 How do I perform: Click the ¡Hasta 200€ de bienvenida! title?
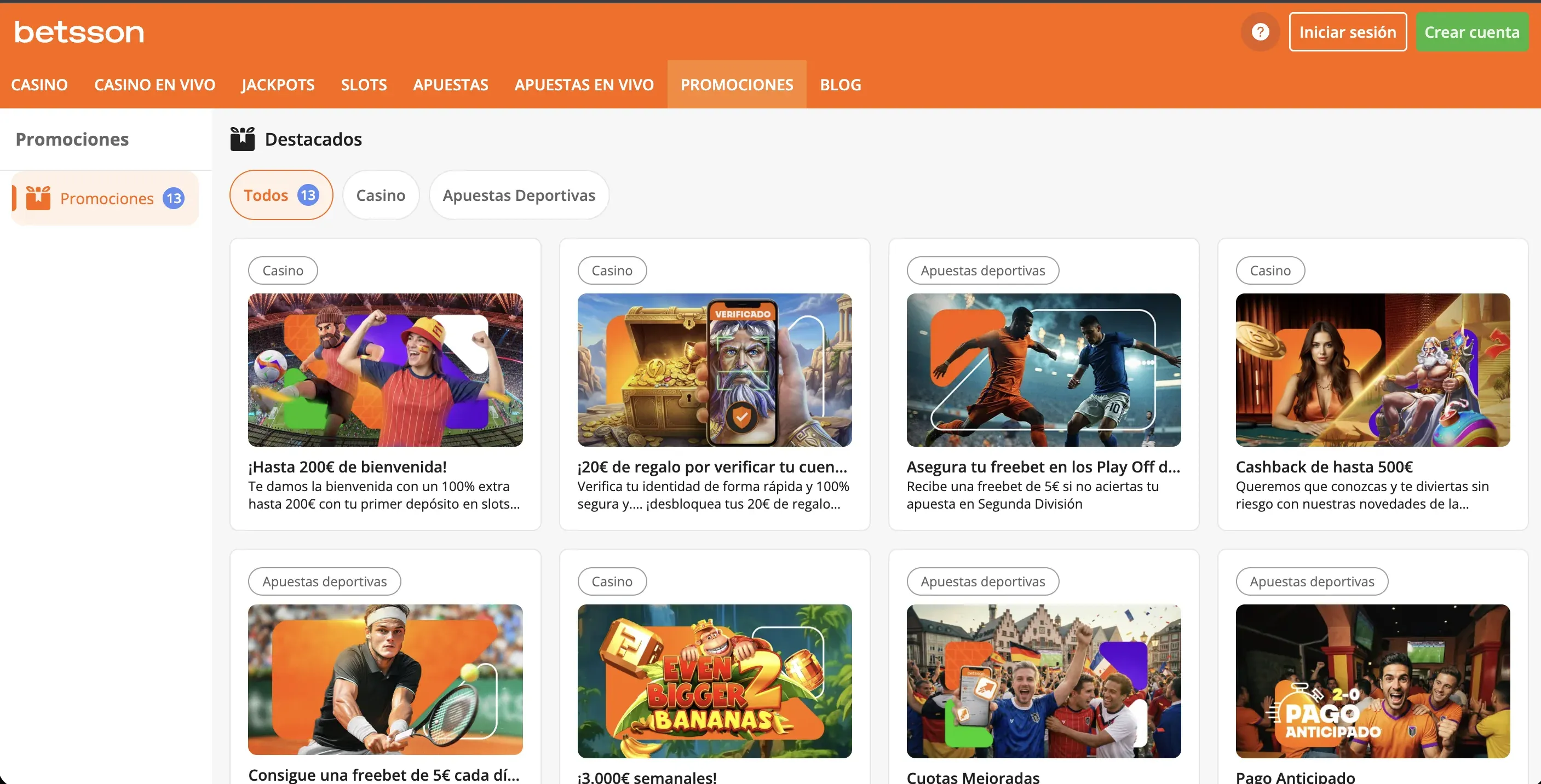point(348,466)
